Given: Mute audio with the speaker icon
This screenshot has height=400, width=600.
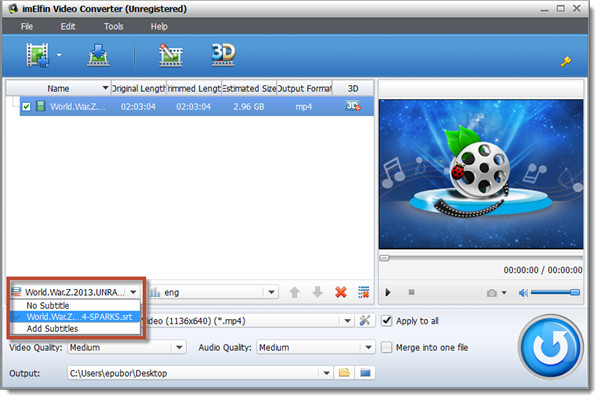Looking at the screenshot, I should [523, 293].
